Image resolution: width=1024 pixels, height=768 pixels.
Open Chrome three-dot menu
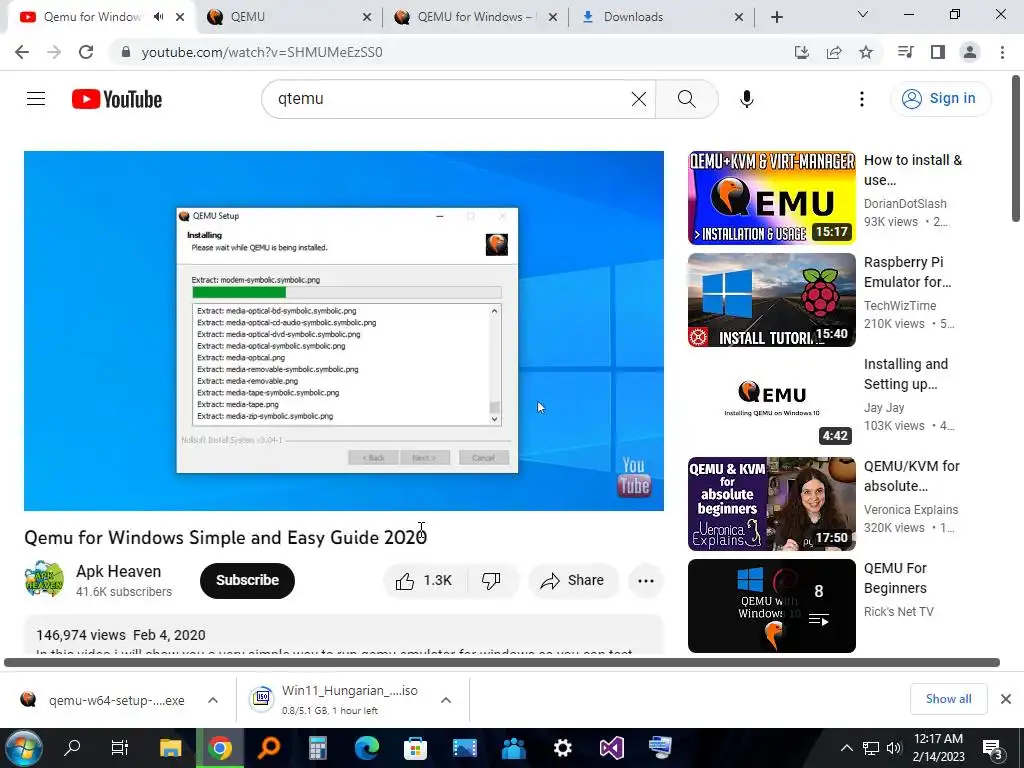click(x=1002, y=52)
